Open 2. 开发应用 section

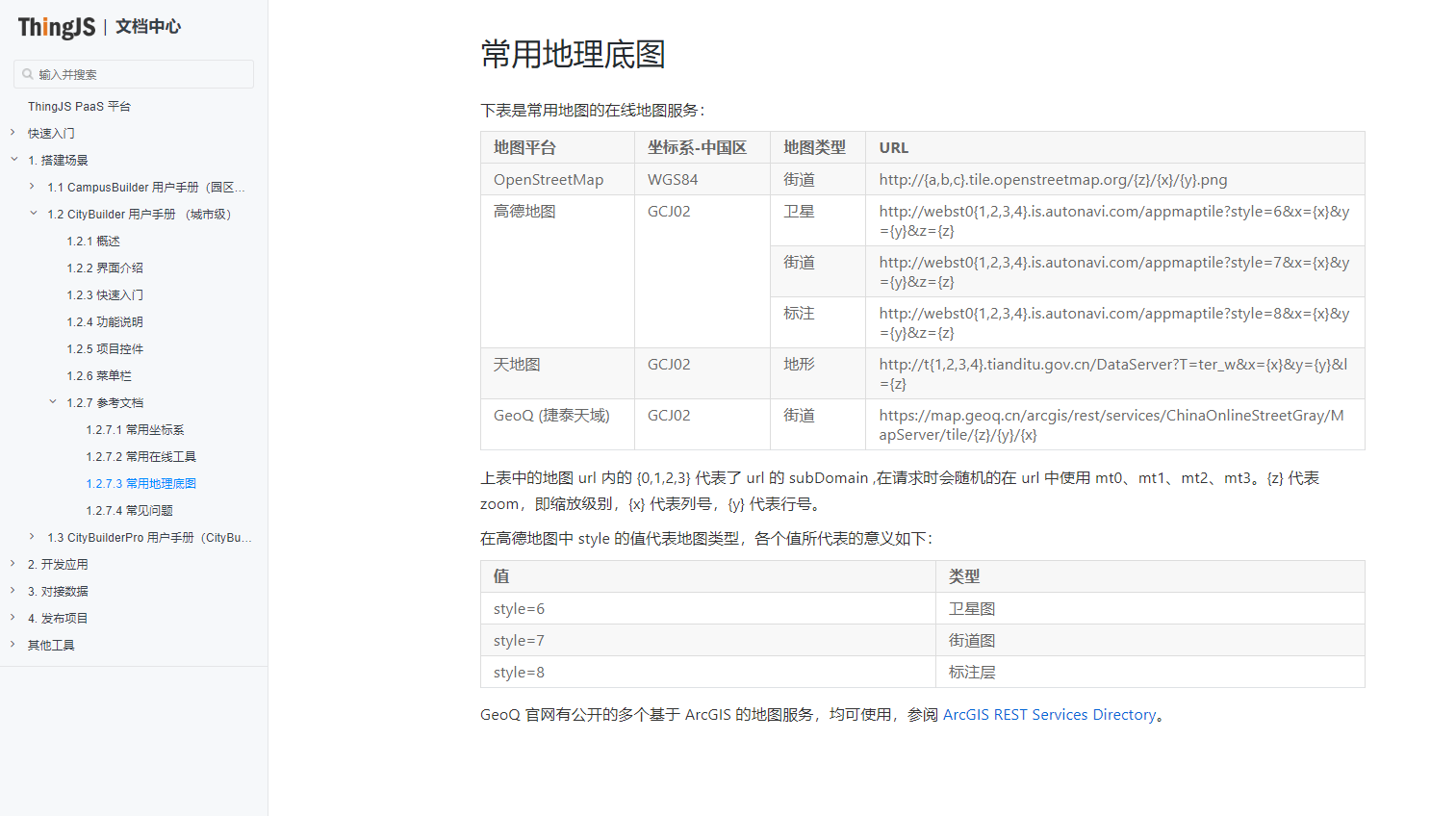coord(58,565)
